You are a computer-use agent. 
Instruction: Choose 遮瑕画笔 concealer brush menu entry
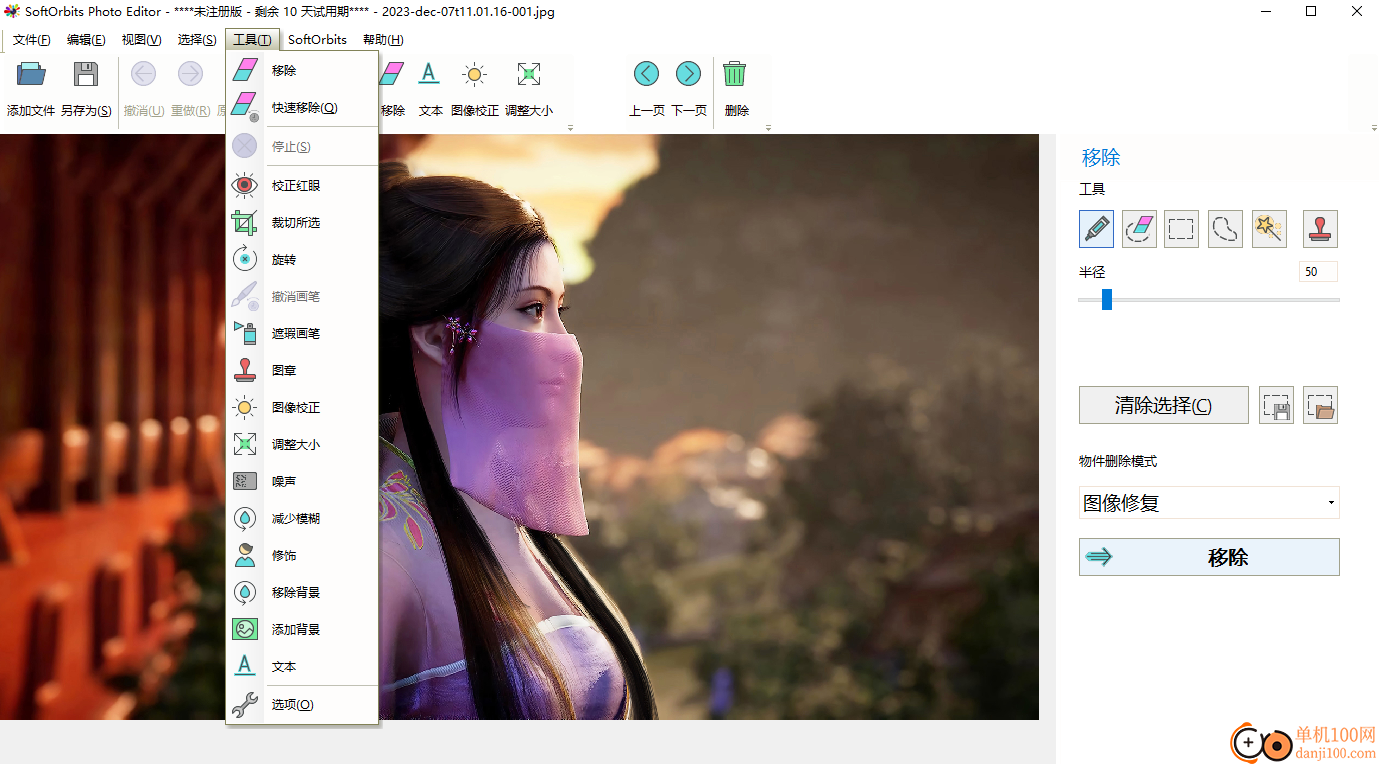click(x=302, y=333)
